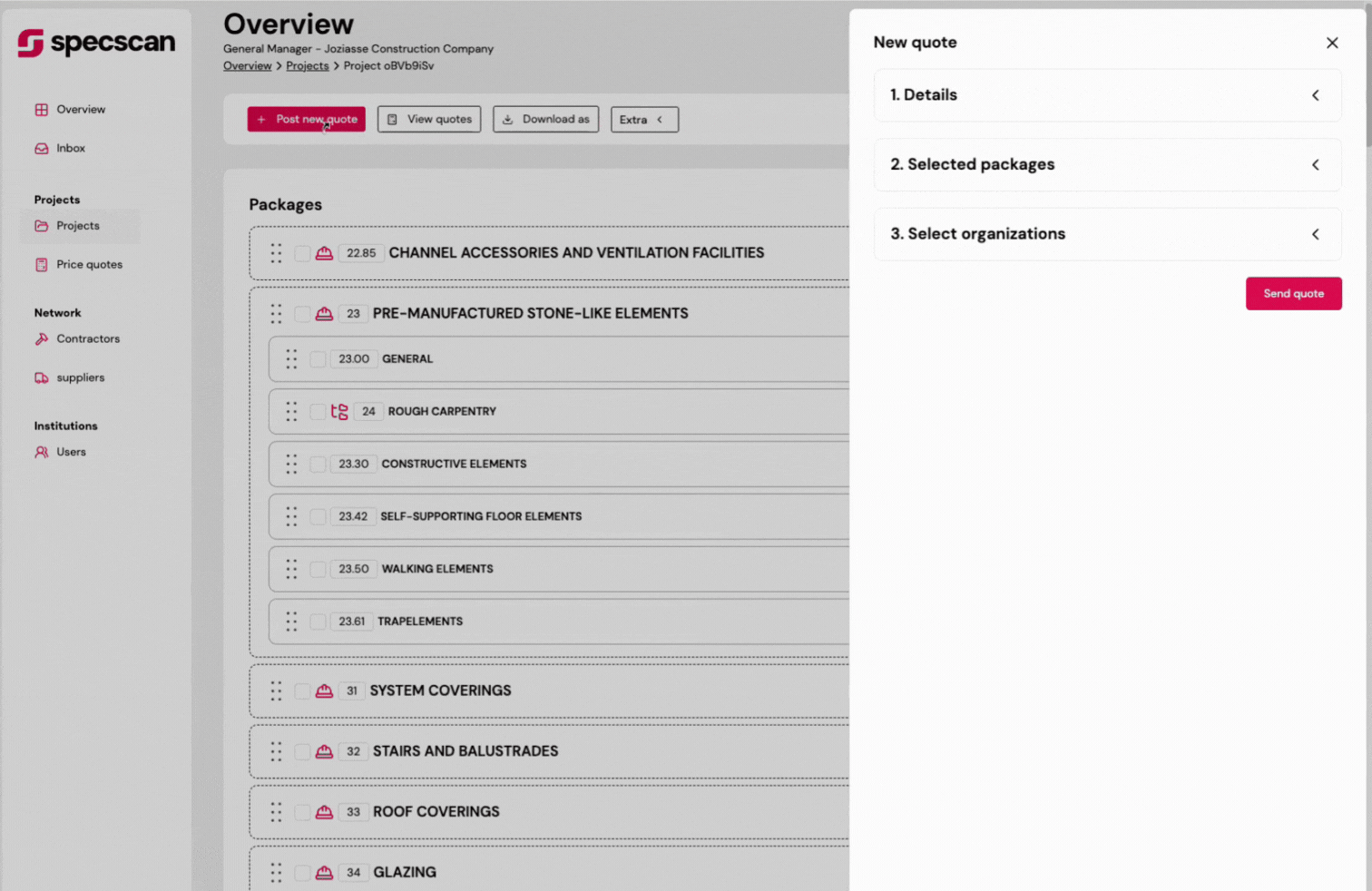Click the Inbox envelope icon

coord(42,149)
